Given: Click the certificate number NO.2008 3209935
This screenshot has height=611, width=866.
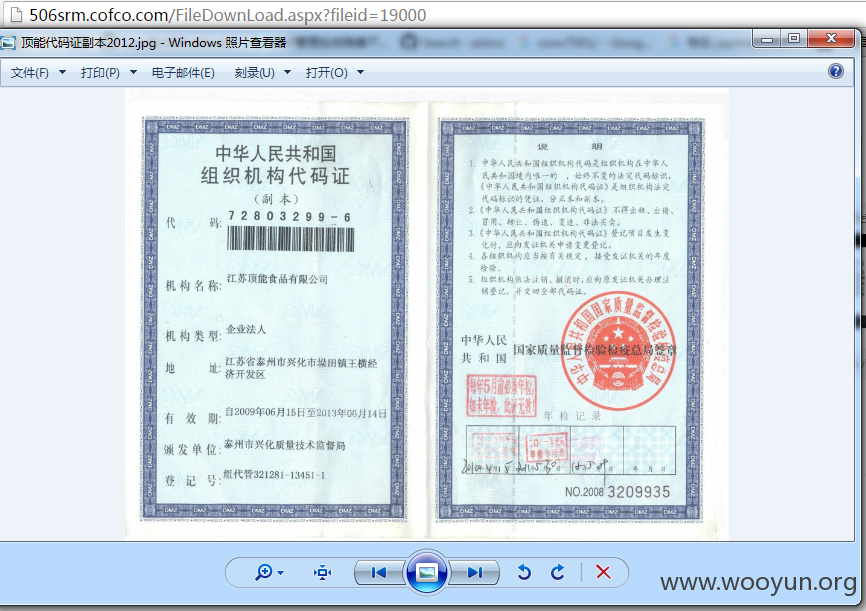Looking at the screenshot, I should (617, 492).
